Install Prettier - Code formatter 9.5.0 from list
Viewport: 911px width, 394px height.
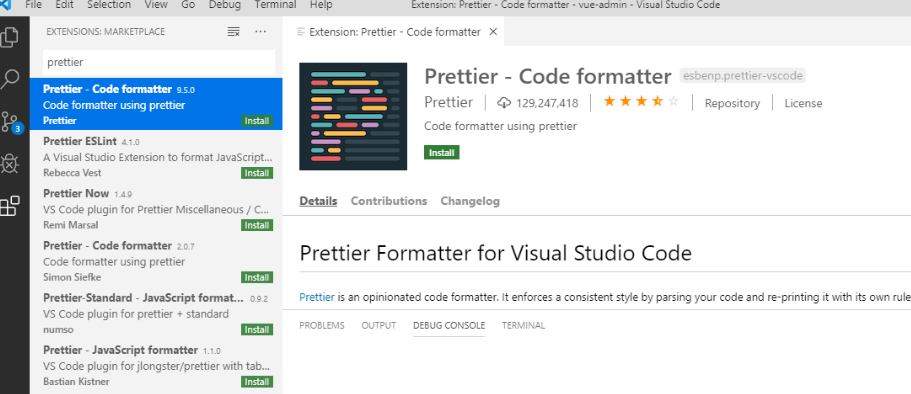[257, 121]
